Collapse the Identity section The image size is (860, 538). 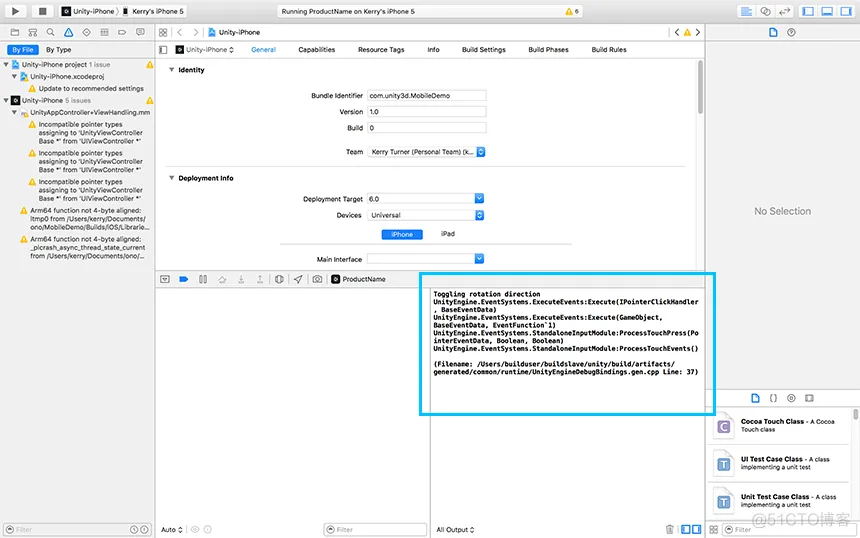[172, 70]
